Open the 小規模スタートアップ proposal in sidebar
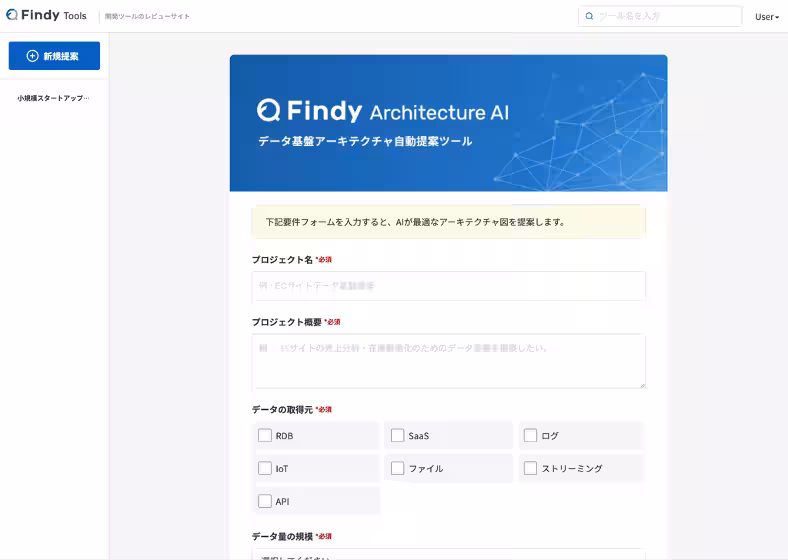The image size is (788, 560). (54, 98)
